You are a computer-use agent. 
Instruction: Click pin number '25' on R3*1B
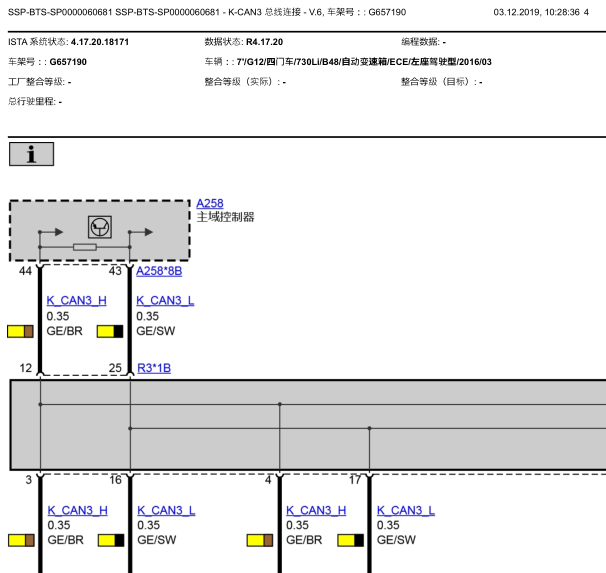(x=115, y=368)
